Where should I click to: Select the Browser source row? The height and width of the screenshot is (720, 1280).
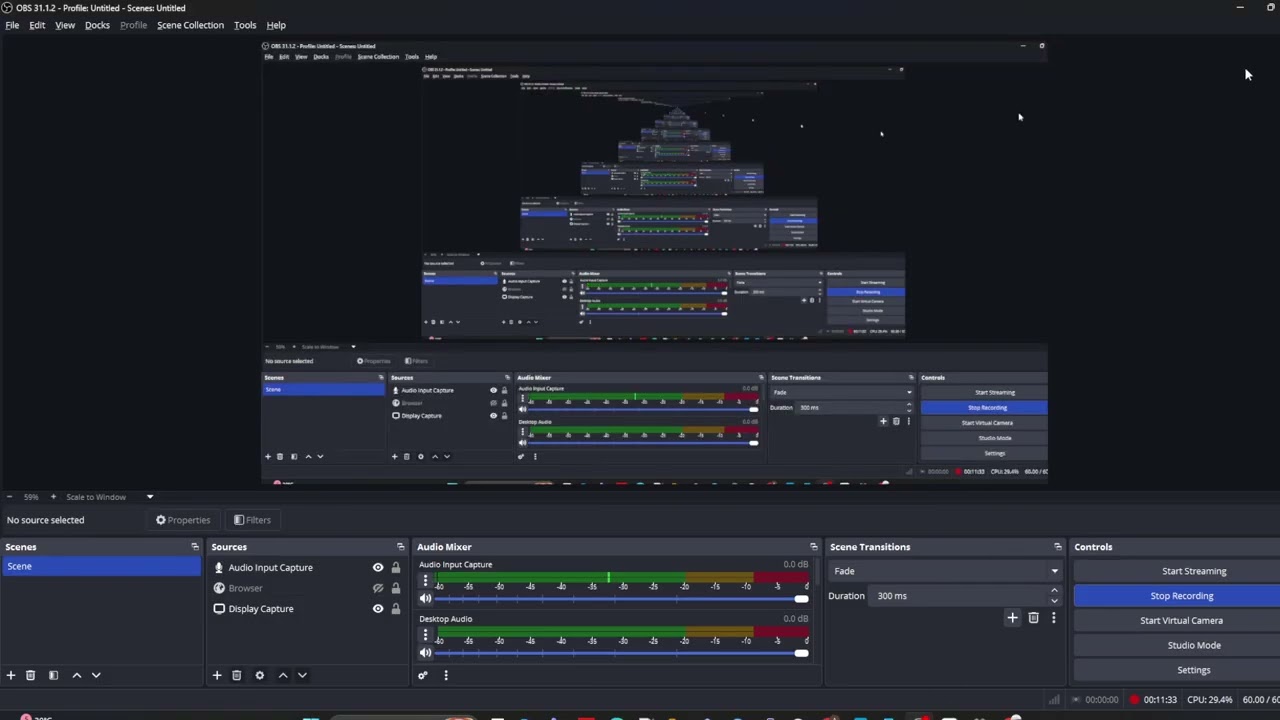[x=306, y=588]
